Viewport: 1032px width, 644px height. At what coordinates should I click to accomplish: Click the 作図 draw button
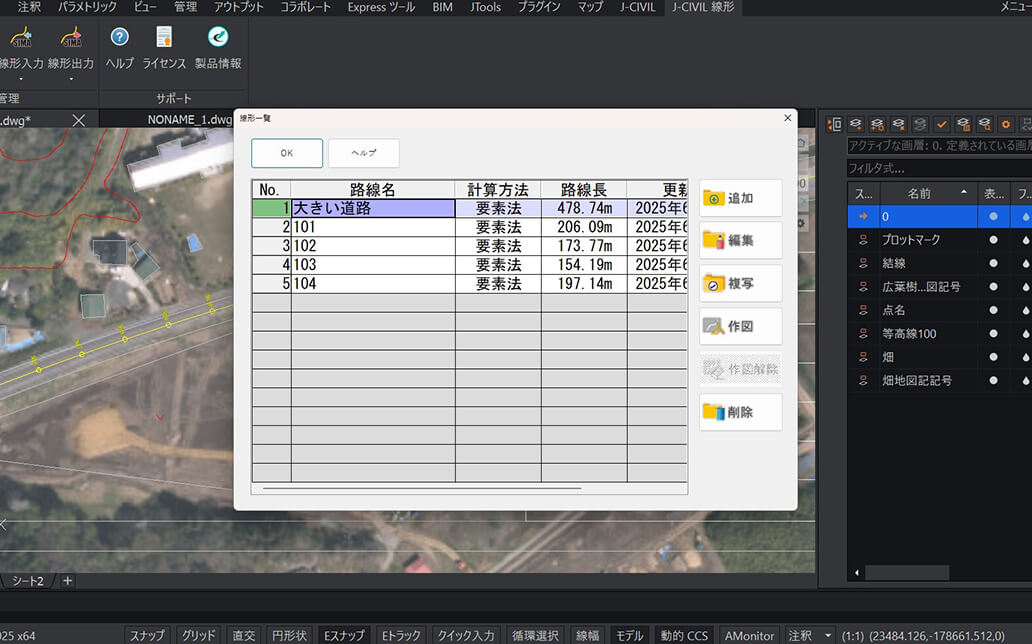tap(740, 327)
